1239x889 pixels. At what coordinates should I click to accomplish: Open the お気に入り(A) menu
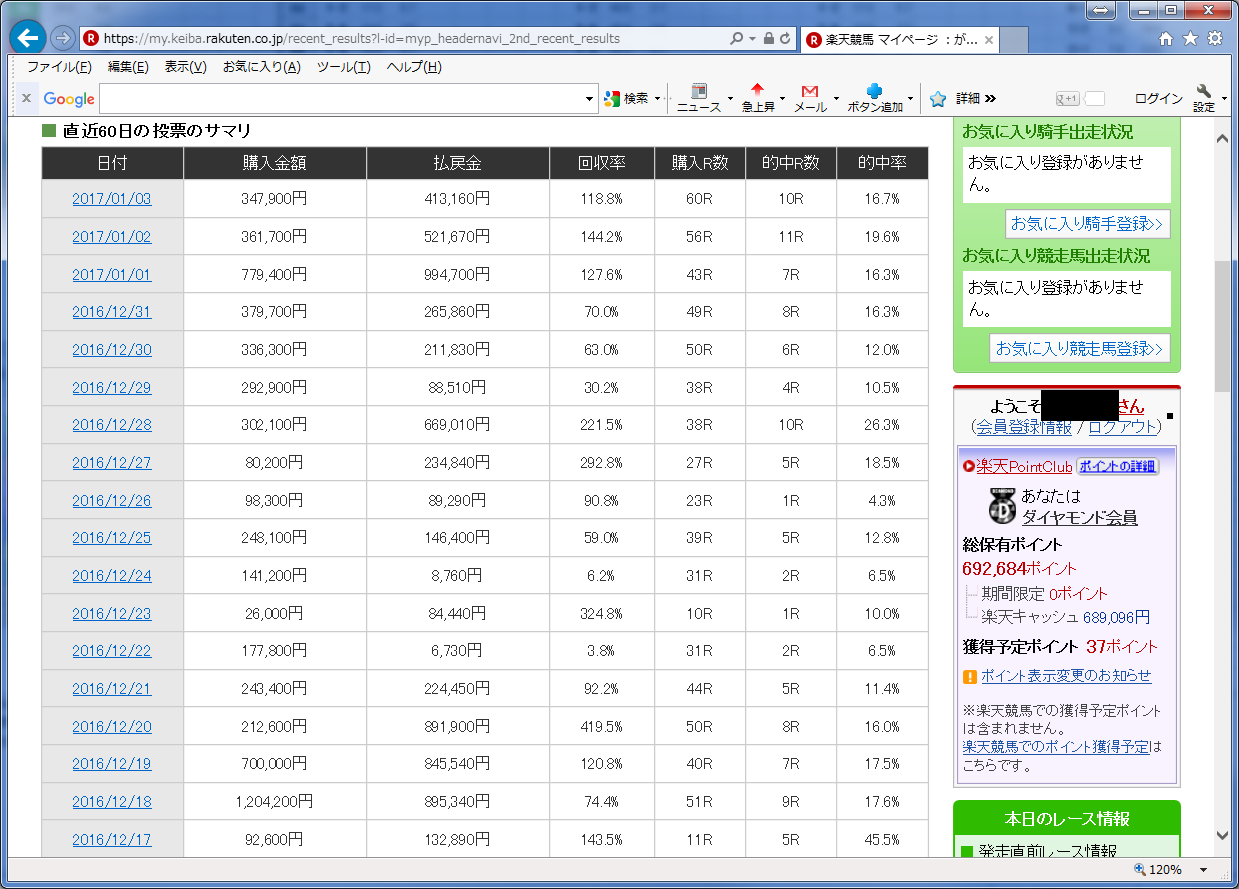coord(261,67)
